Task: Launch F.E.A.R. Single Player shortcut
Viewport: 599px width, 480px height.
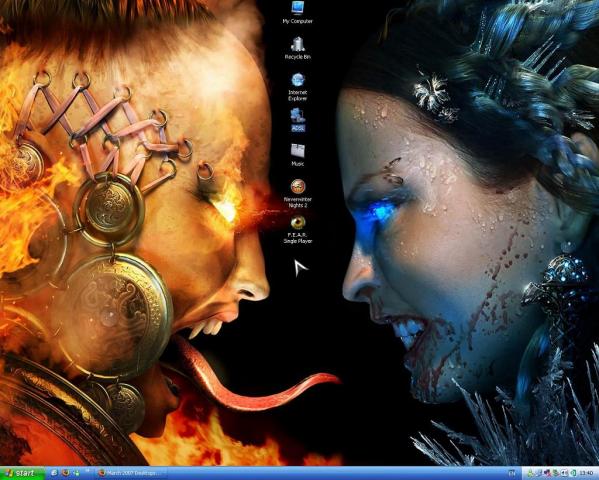Action: tap(298, 229)
